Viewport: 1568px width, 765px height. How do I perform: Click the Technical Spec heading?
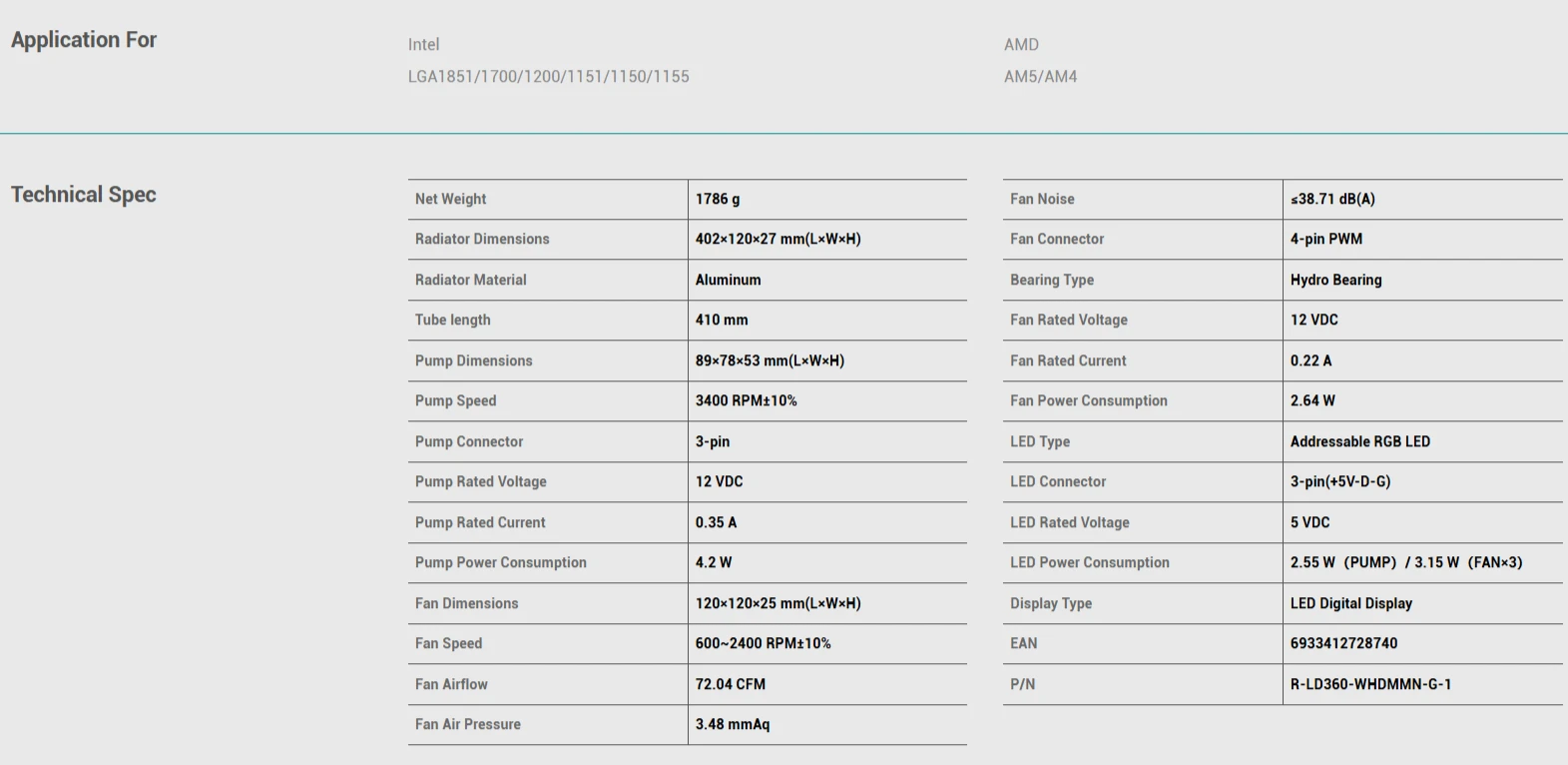[84, 195]
